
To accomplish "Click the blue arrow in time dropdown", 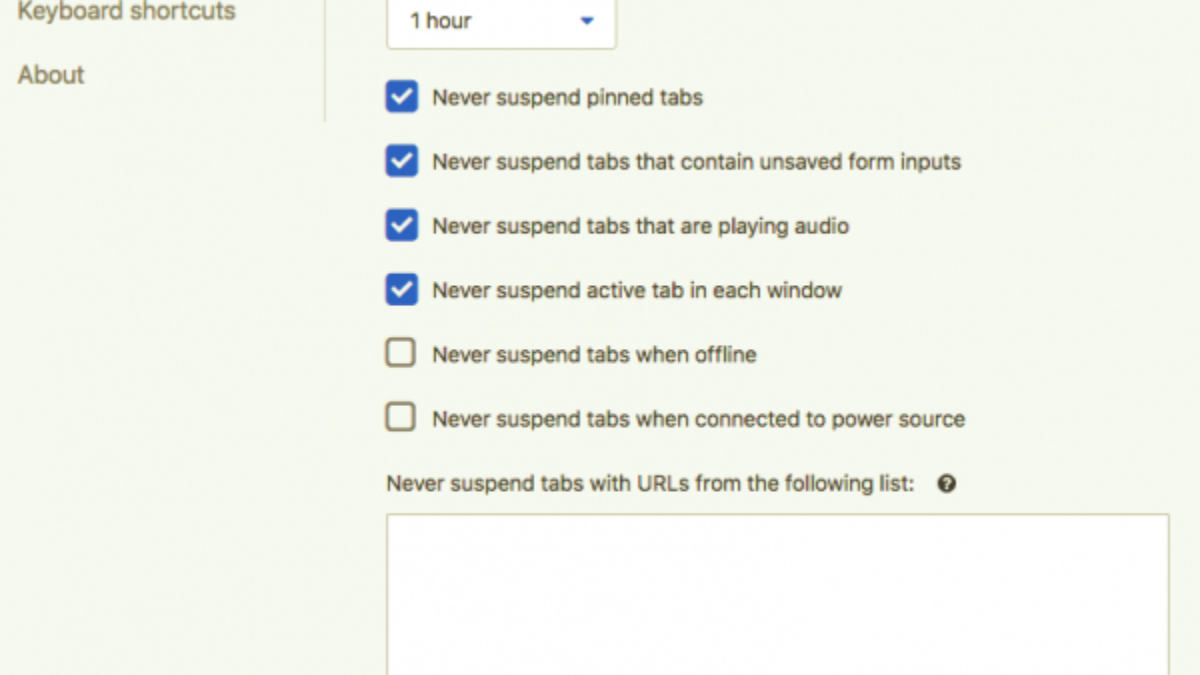I will (x=587, y=21).
